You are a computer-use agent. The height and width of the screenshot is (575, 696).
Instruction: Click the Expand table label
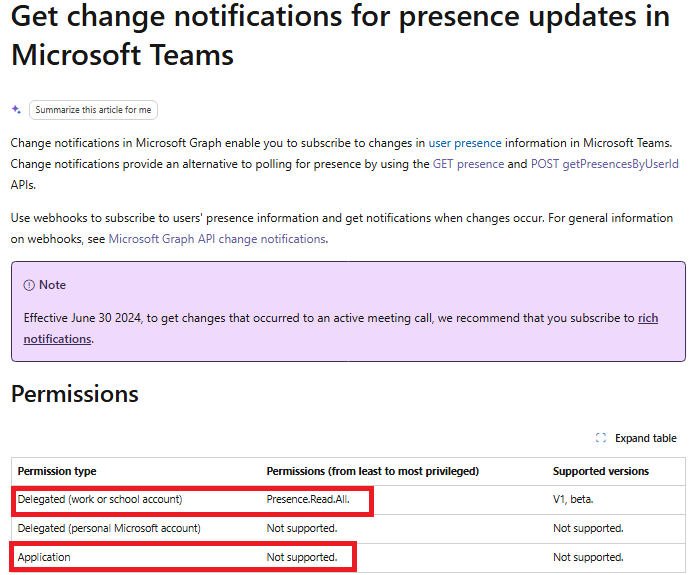tap(645, 438)
